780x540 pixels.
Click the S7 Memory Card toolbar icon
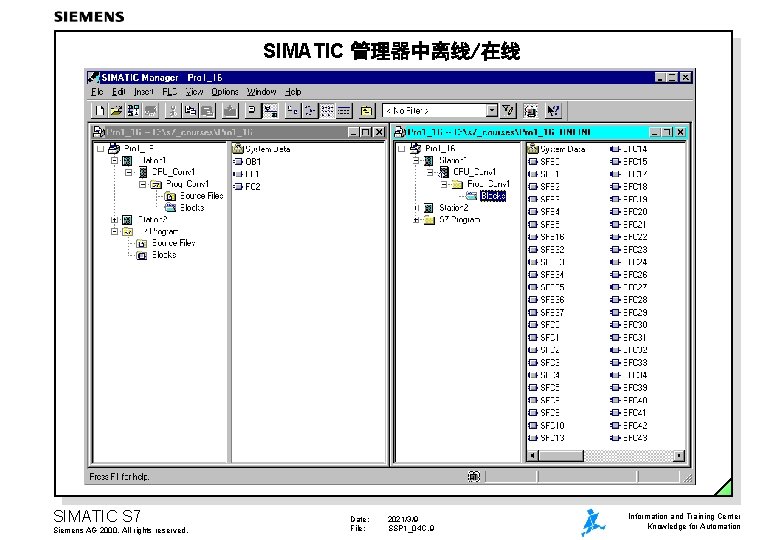[151, 110]
